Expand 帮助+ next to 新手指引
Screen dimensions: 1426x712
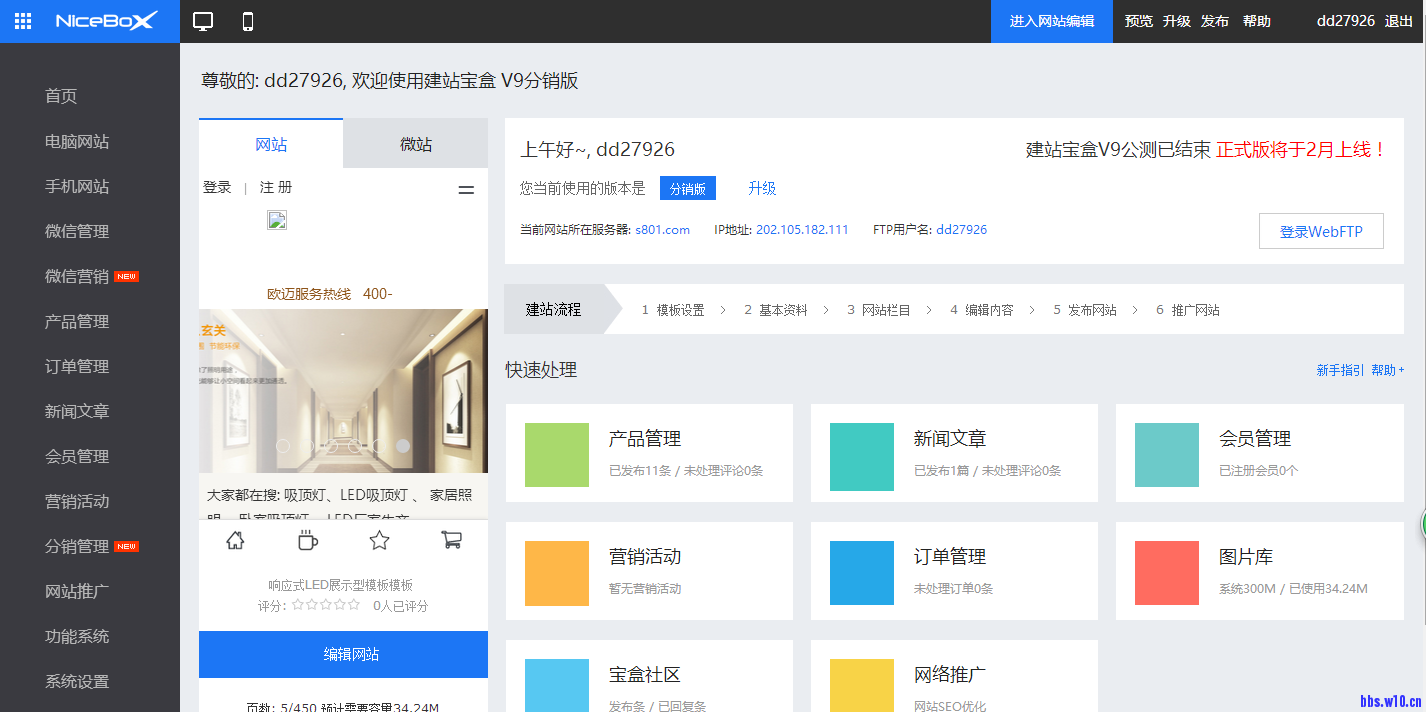(1388, 370)
